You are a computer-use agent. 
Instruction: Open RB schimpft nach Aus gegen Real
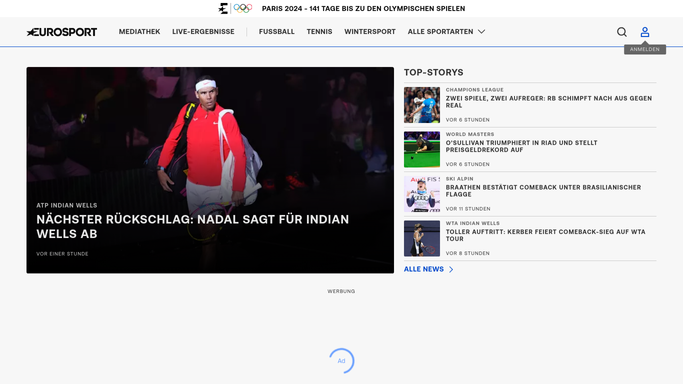(548, 102)
